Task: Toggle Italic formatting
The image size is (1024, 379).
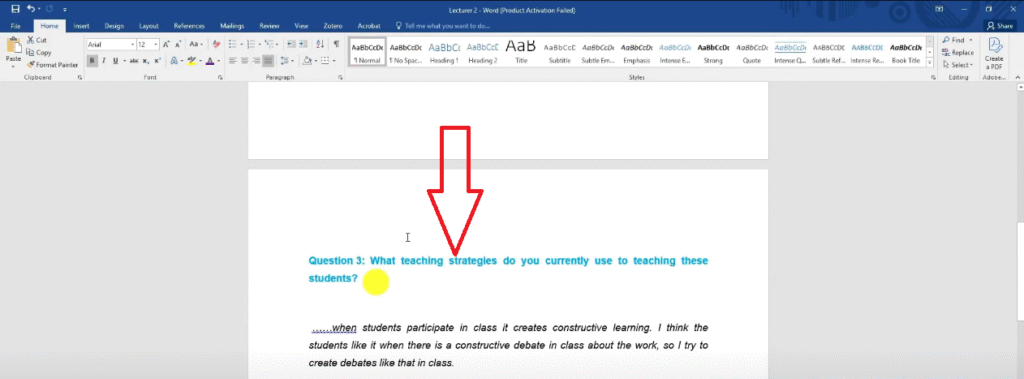Action: (x=104, y=61)
